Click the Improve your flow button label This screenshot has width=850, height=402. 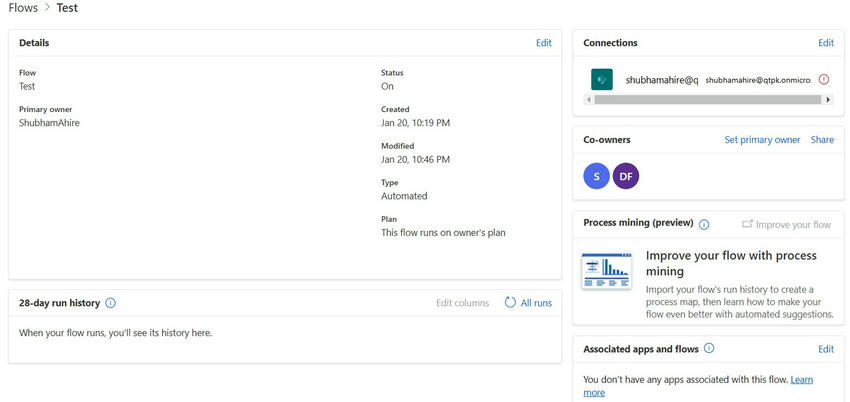(x=793, y=224)
